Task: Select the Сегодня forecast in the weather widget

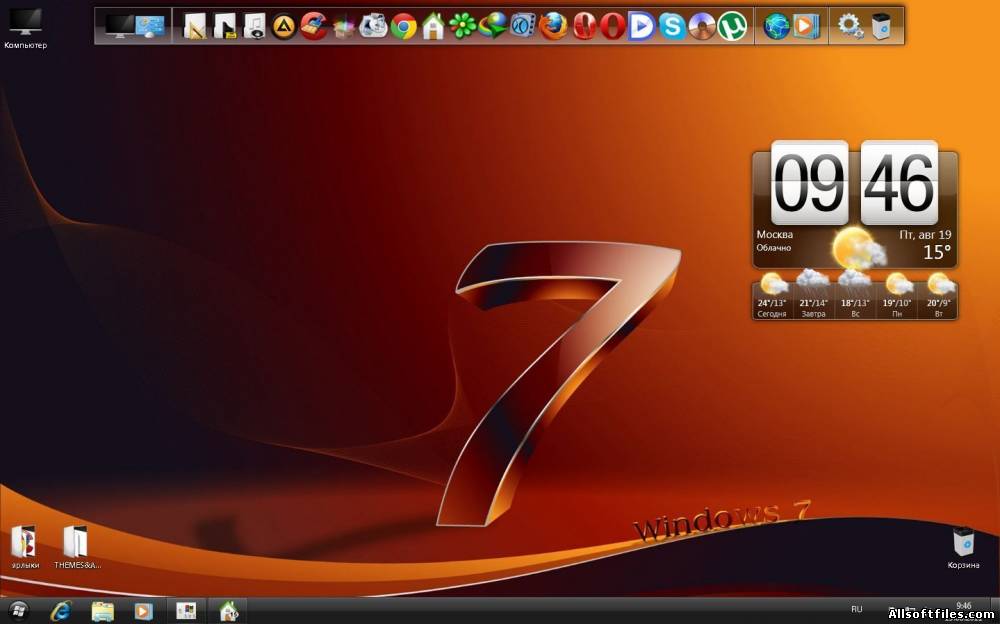Action: (x=772, y=295)
